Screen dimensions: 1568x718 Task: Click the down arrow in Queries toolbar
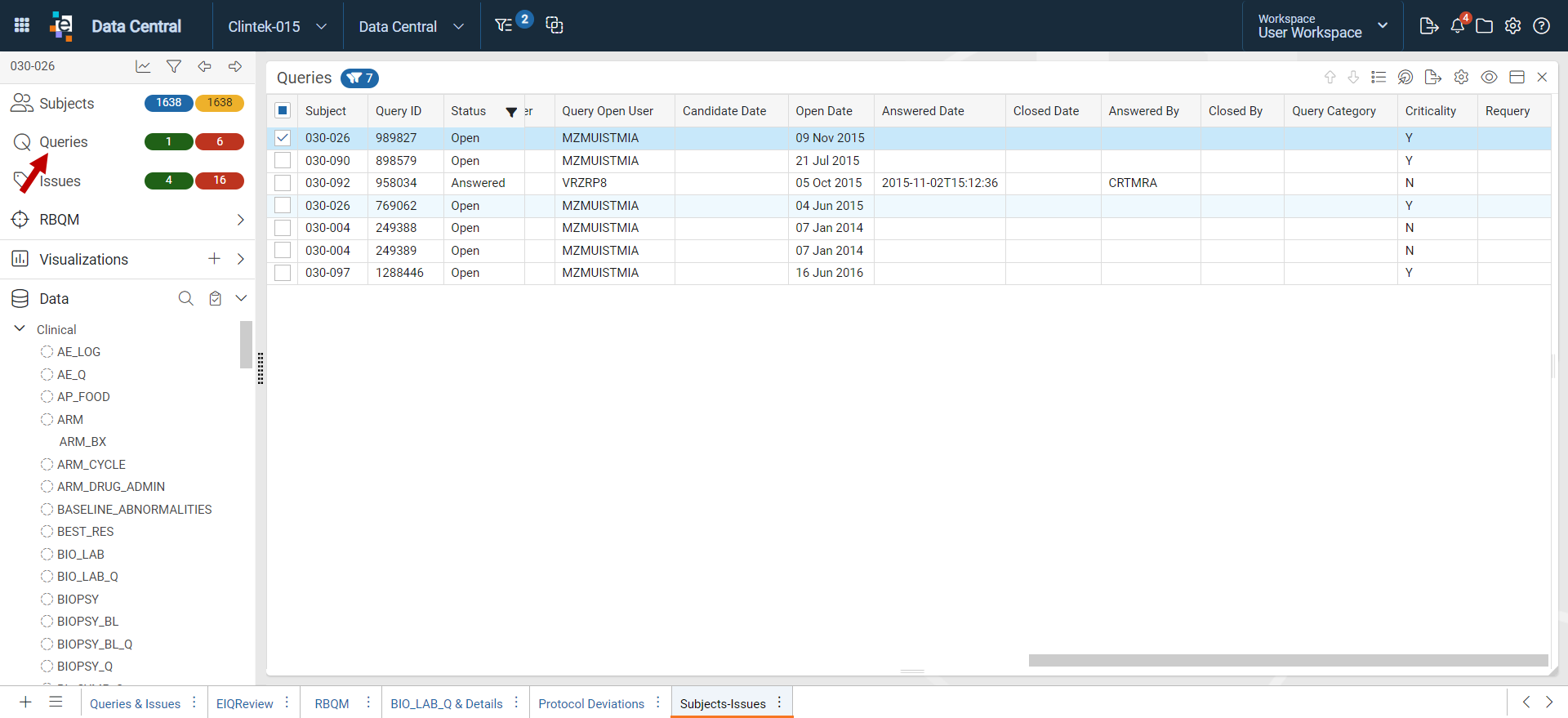[x=1353, y=77]
